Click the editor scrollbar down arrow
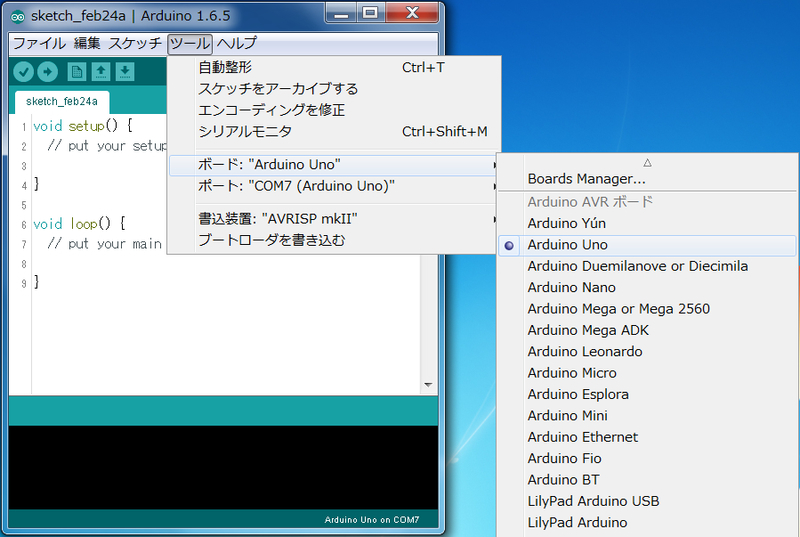The width and height of the screenshot is (800, 537). pos(428,385)
